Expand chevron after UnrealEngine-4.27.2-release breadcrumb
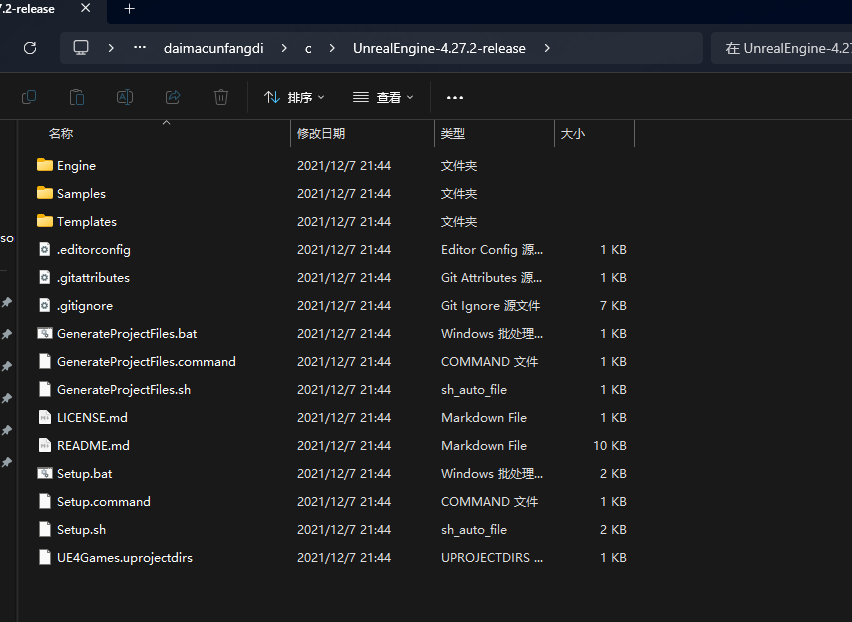 coord(547,48)
